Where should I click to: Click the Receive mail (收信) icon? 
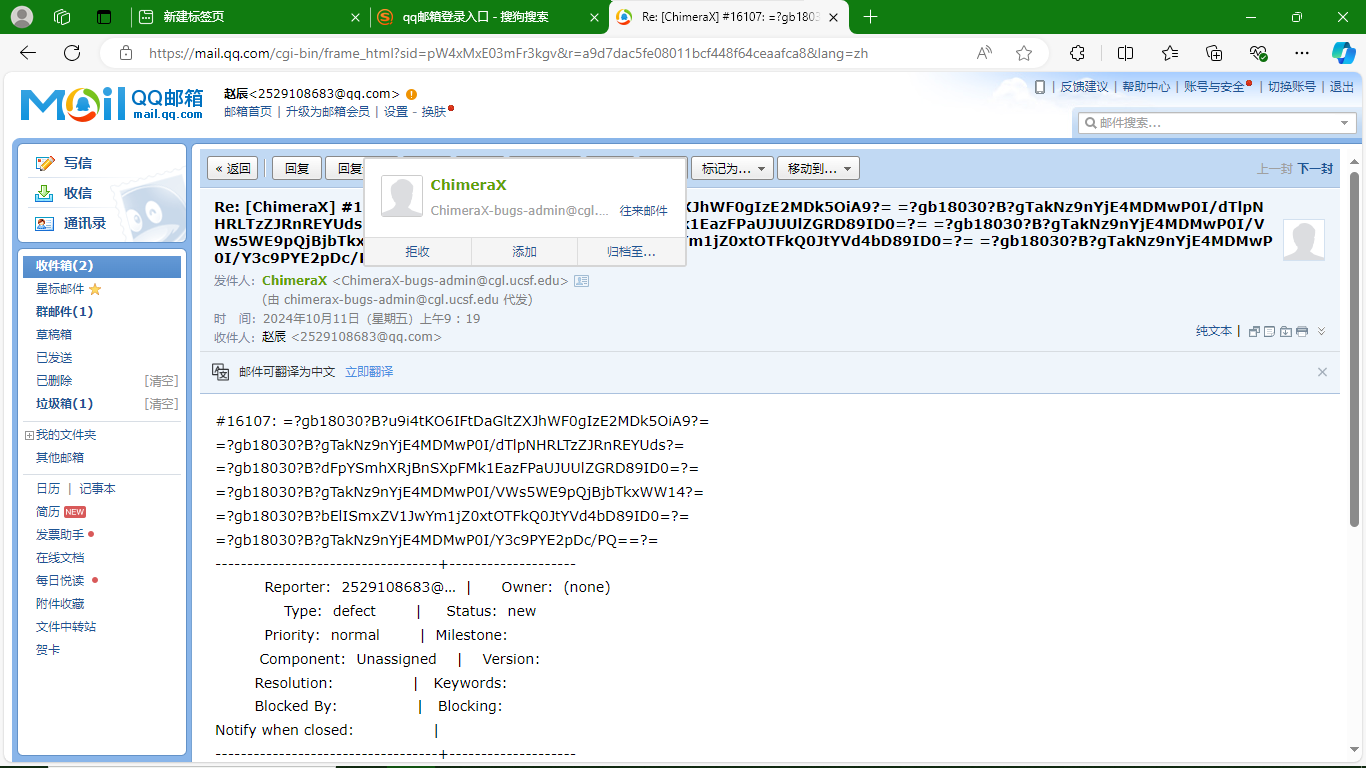click(x=44, y=193)
